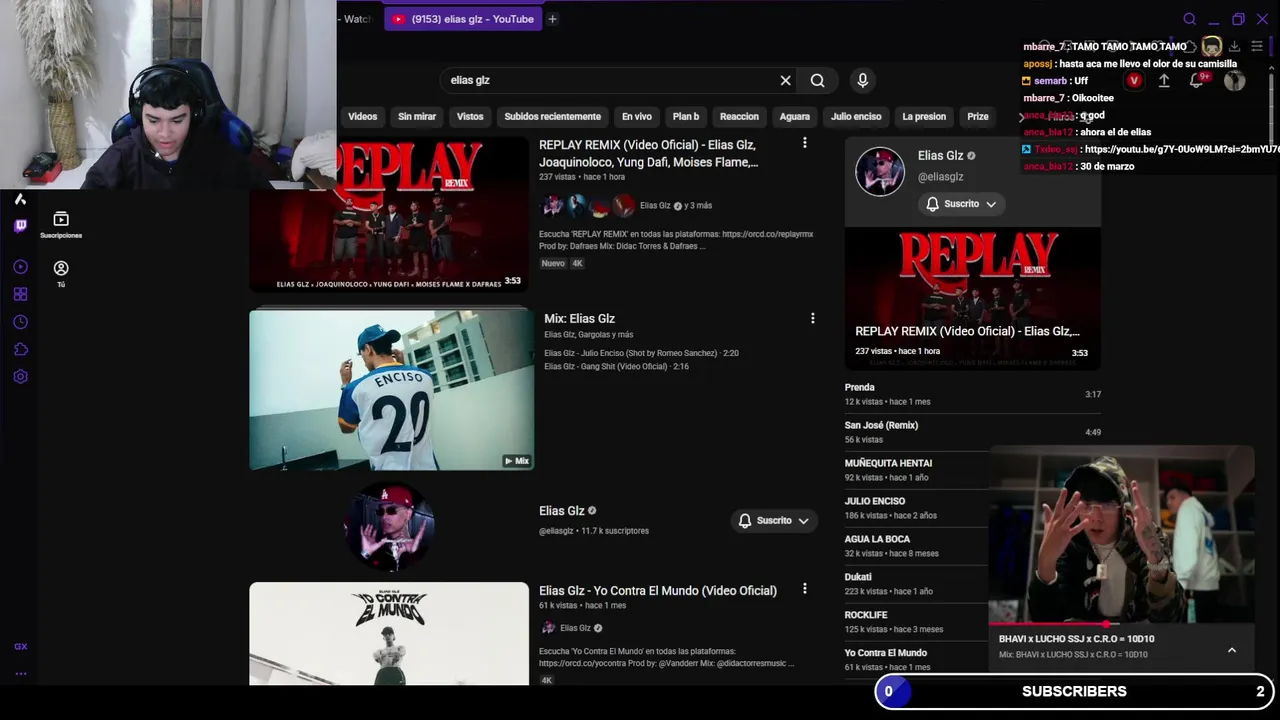Select the Aguara filter chip

[794, 117]
